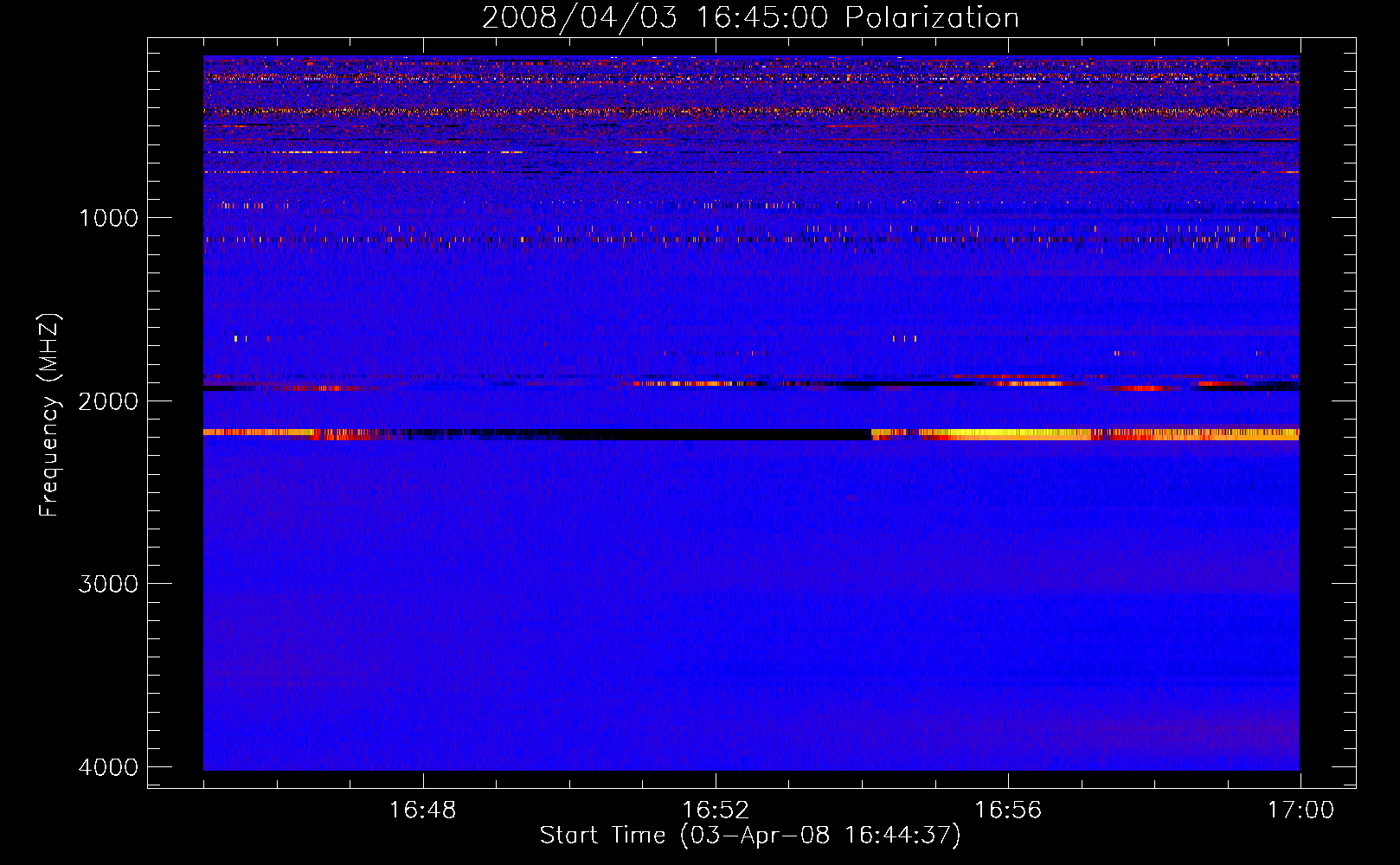
Task: Click the 2000 frequency tick label
Action: click(x=108, y=400)
